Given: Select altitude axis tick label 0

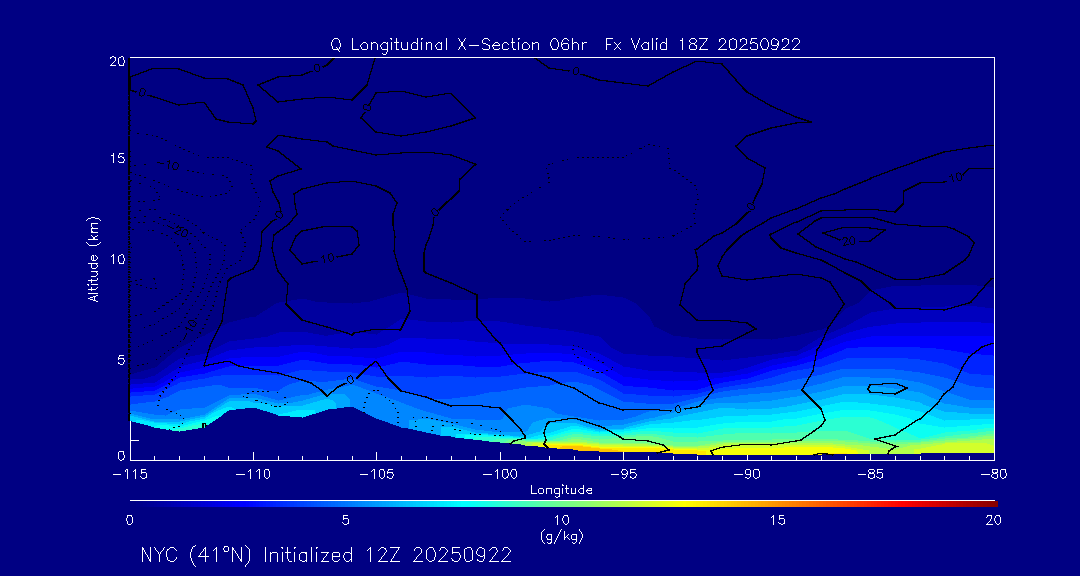Looking at the screenshot, I should [121, 455].
